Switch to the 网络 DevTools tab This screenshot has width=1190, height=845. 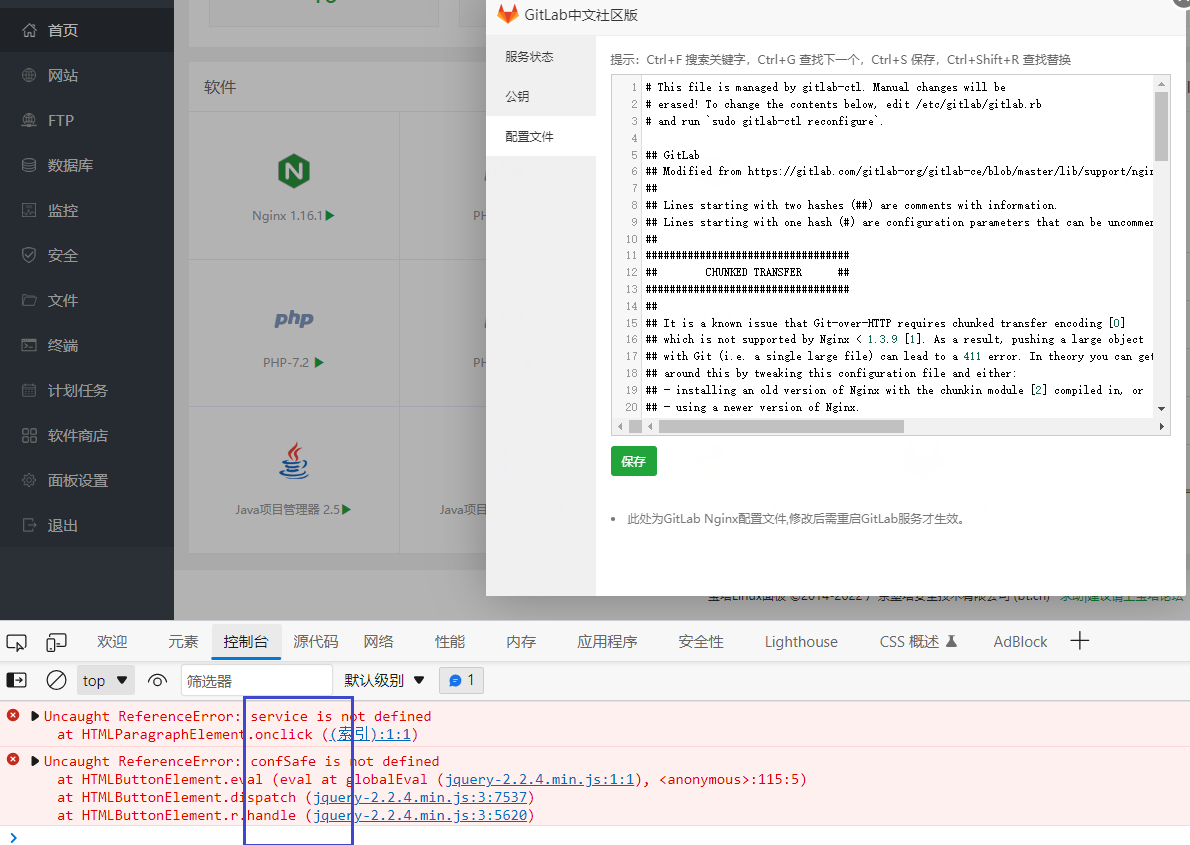point(379,642)
